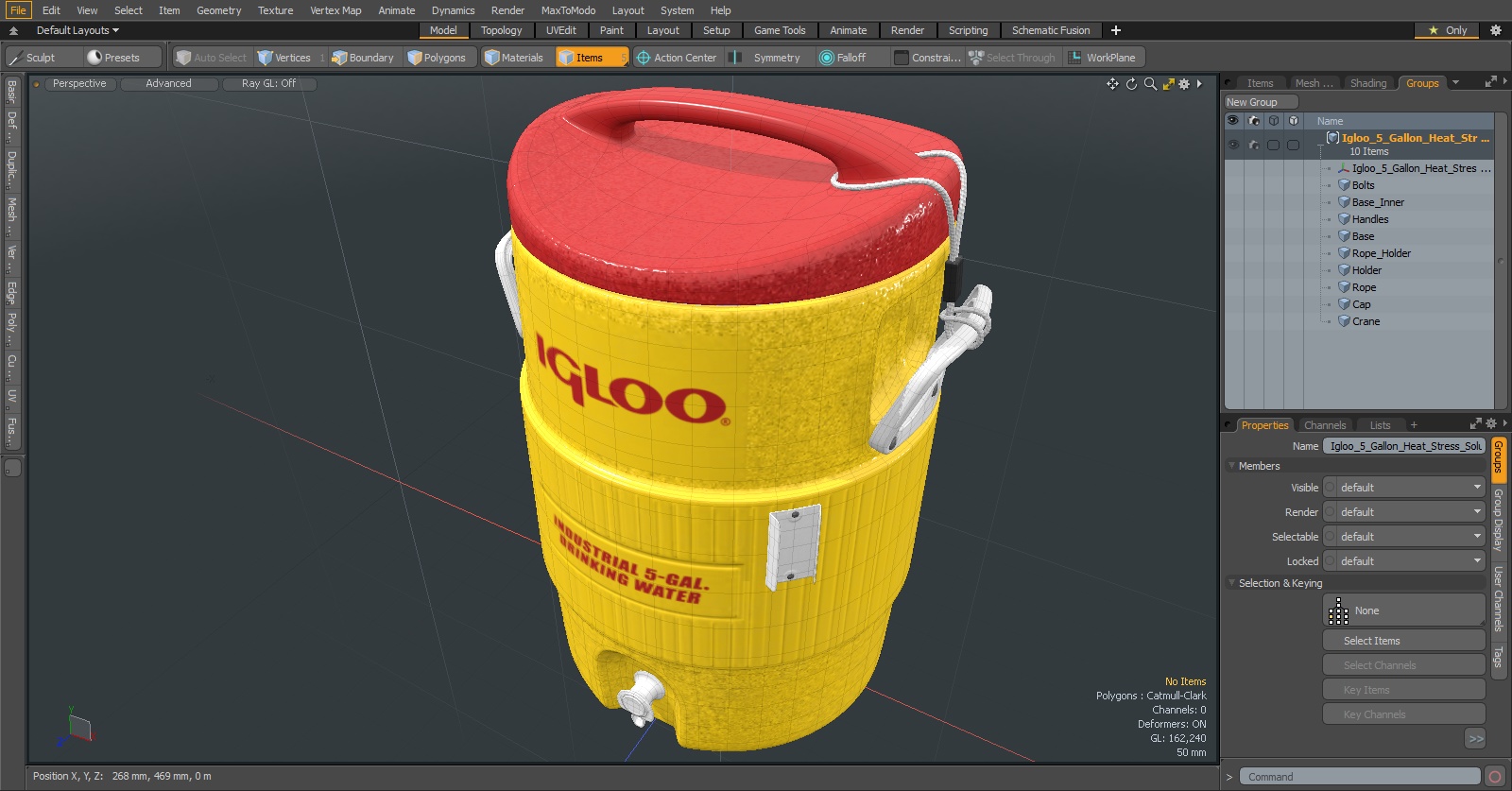Click the selection set dotted icon beside None
Screen dimensions: 1512x791
[x=1338, y=610]
